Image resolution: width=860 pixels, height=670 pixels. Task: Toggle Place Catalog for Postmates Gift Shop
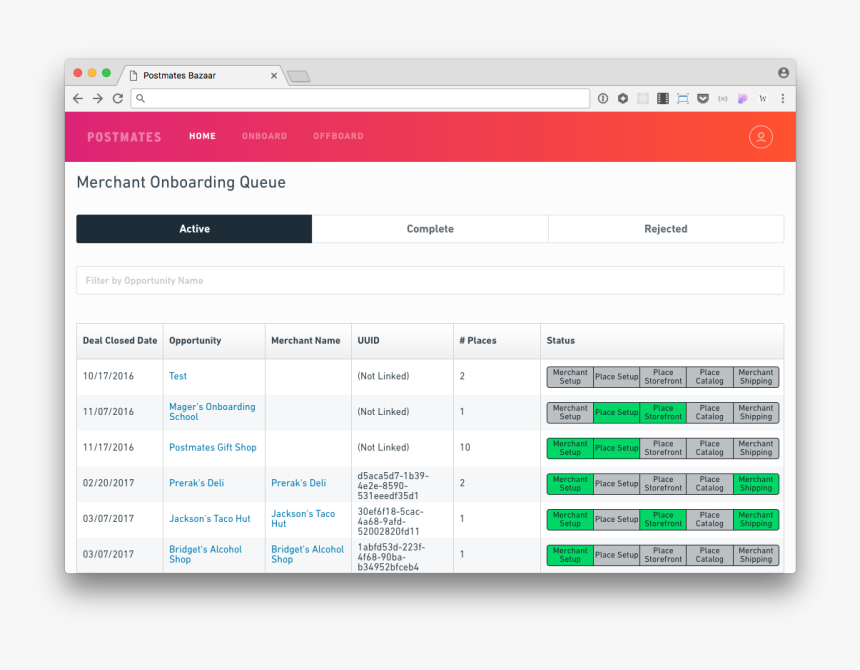[x=709, y=448]
